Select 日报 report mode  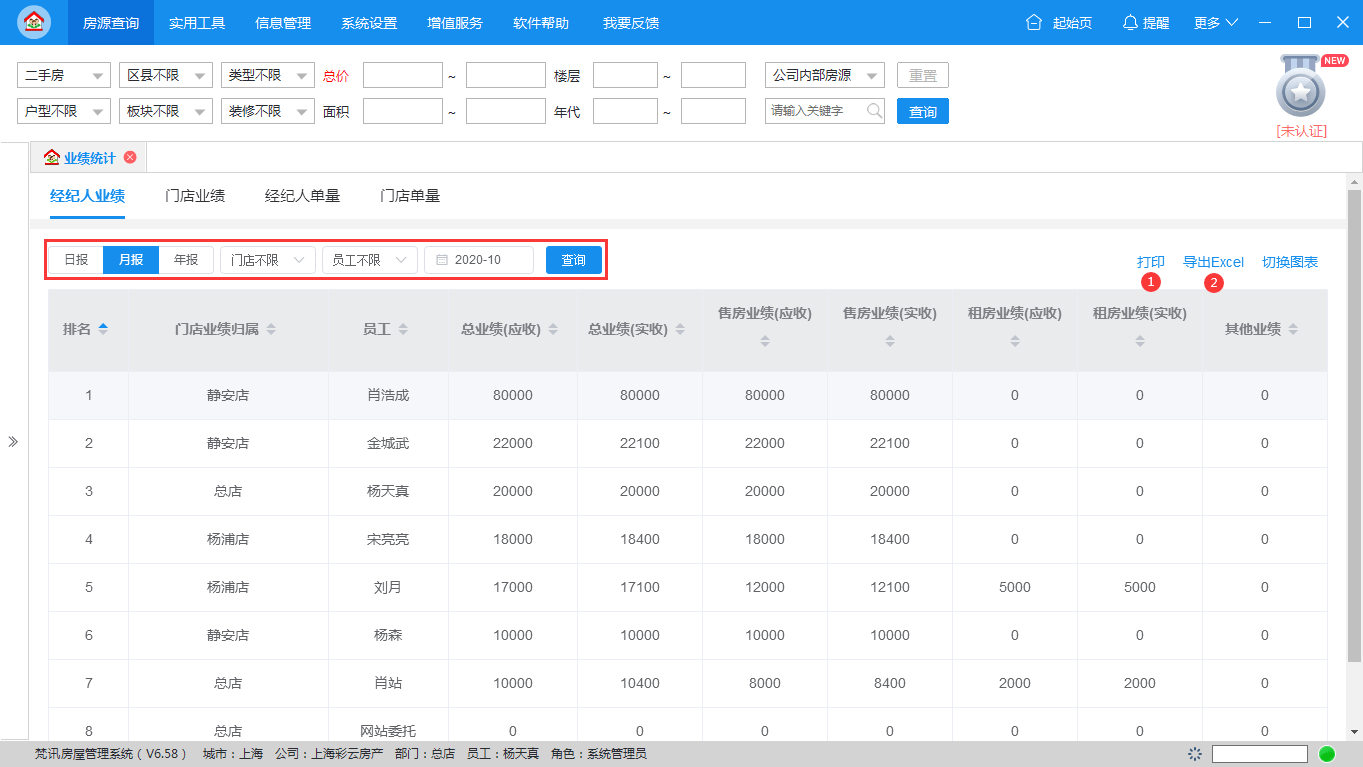77,260
